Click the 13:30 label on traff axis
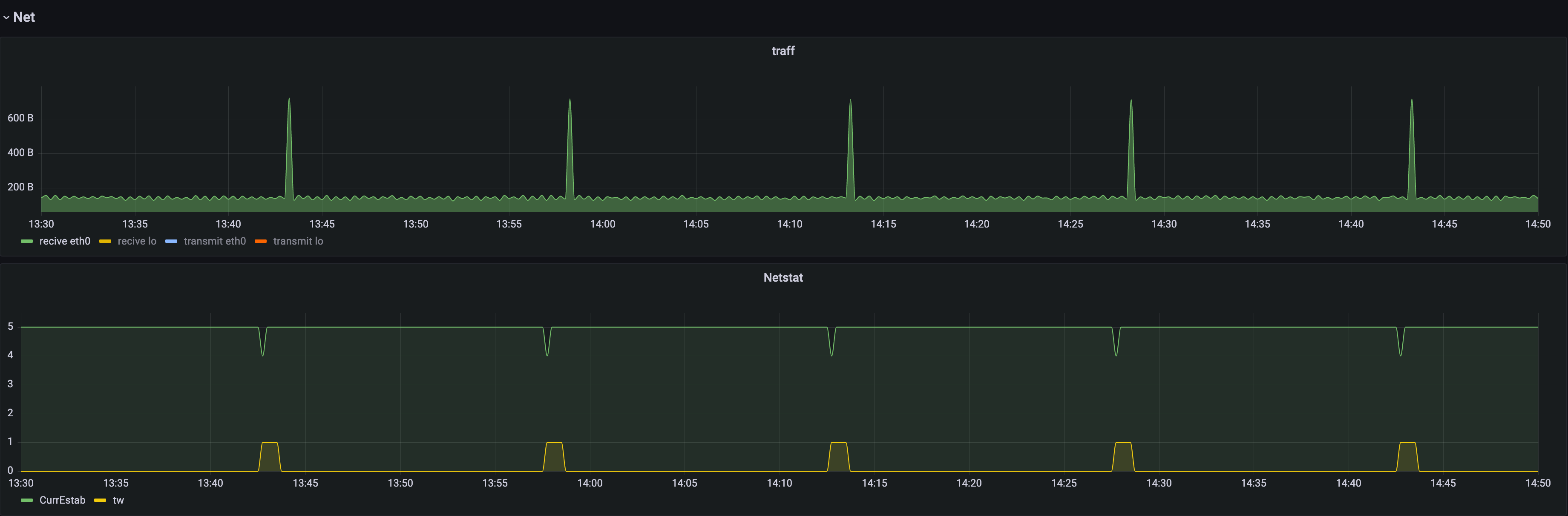1568x516 pixels. pos(41,224)
